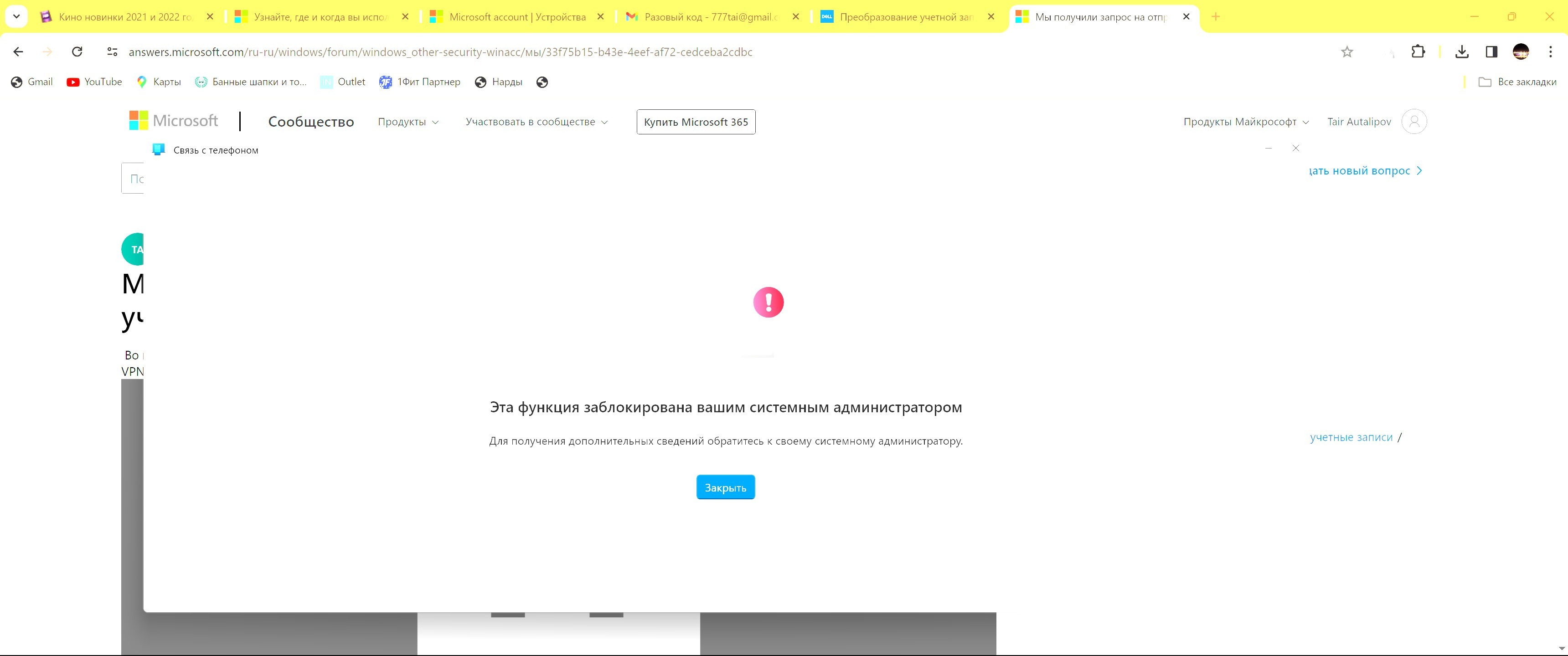
Task: Toggle the browser side panel icon
Action: click(1491, 52)
